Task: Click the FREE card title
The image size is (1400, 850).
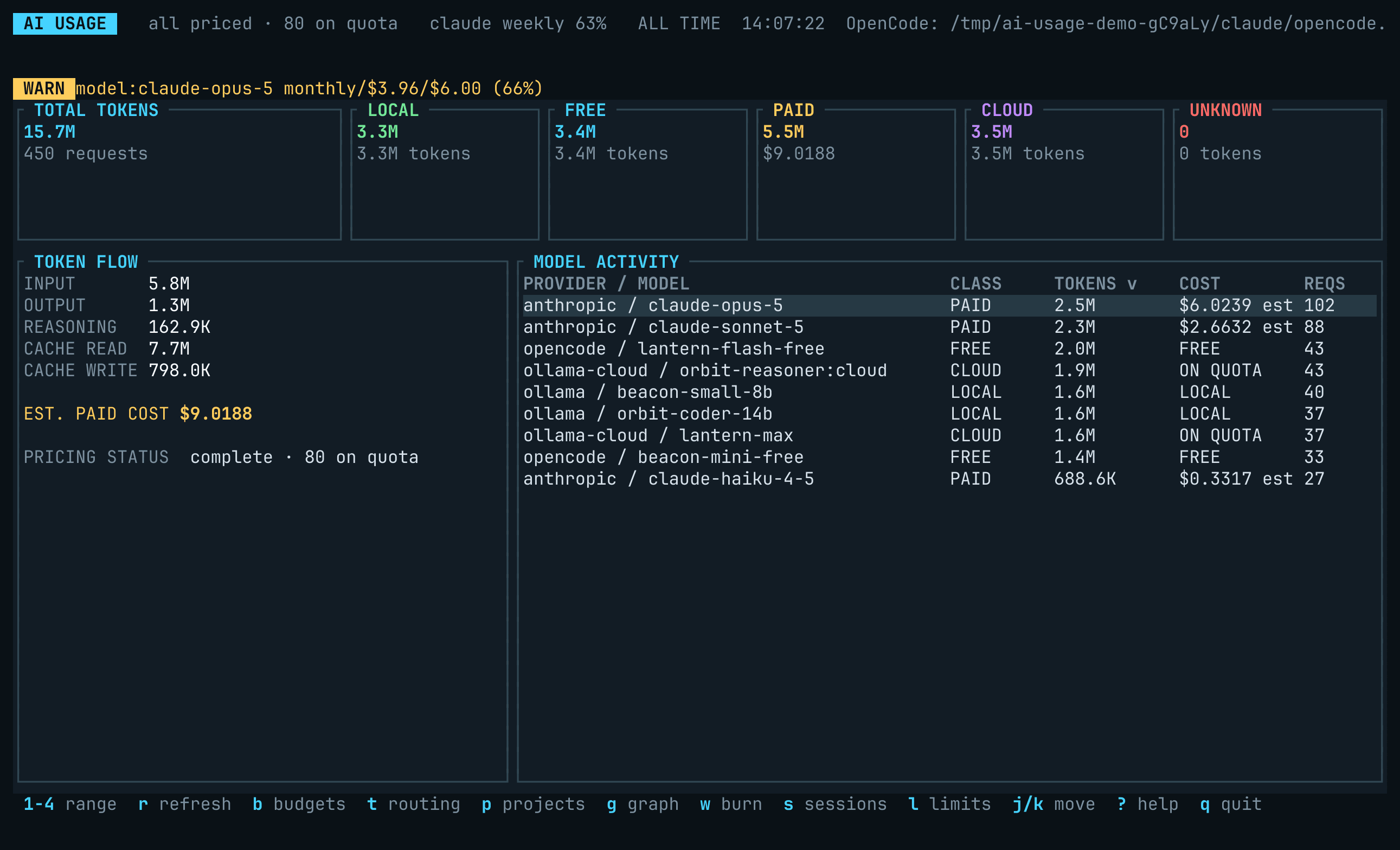Action: [585, 110]
